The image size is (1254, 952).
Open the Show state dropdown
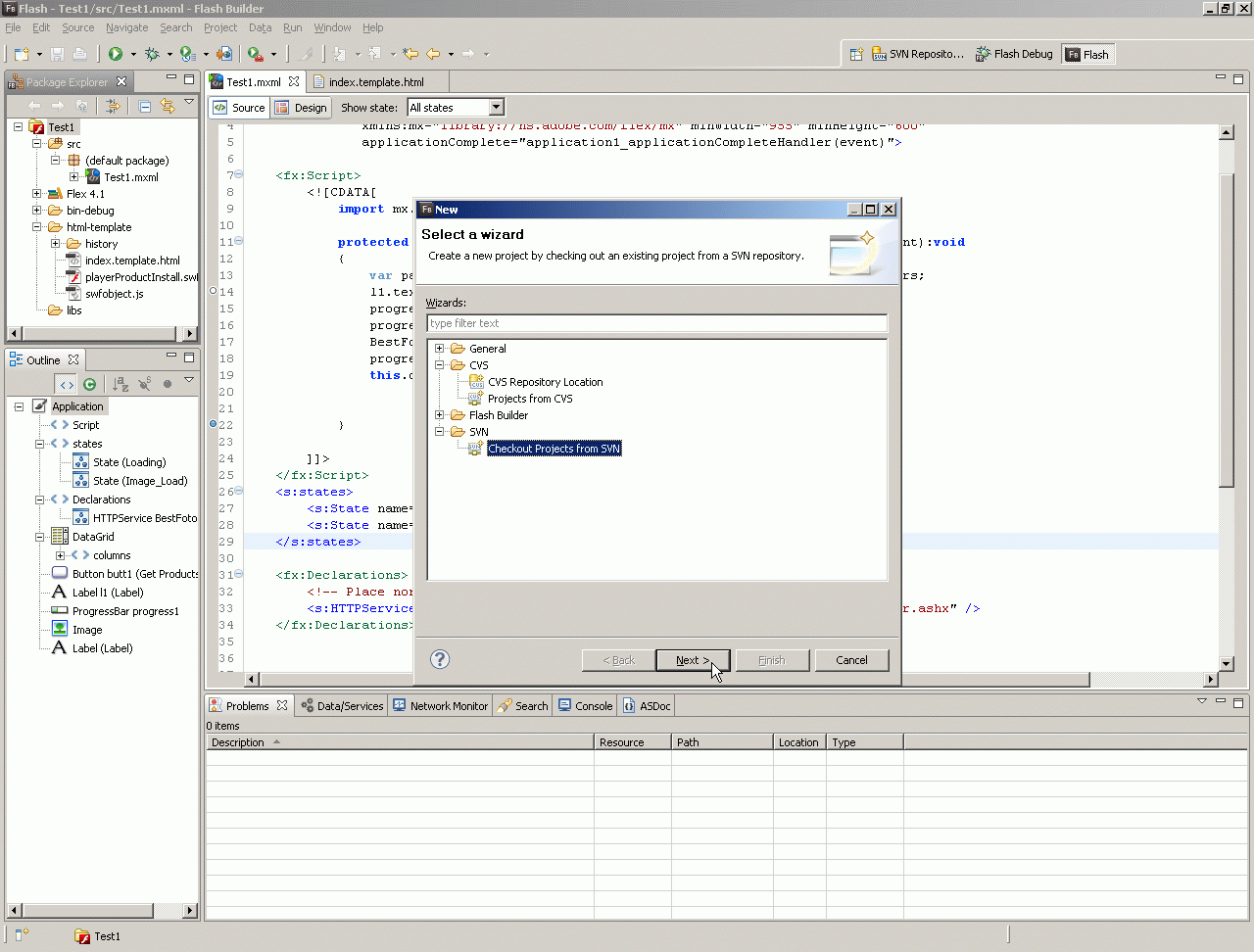tap(496, 108)
